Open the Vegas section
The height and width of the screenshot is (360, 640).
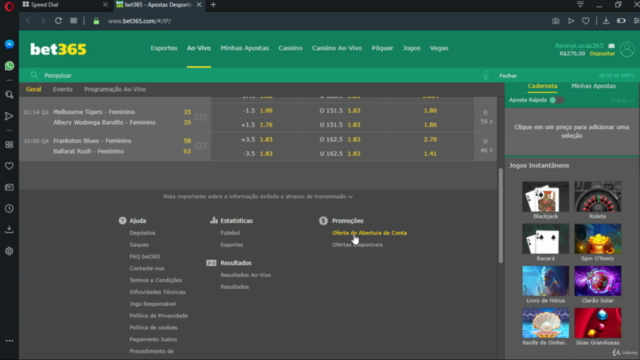[439, 48]
